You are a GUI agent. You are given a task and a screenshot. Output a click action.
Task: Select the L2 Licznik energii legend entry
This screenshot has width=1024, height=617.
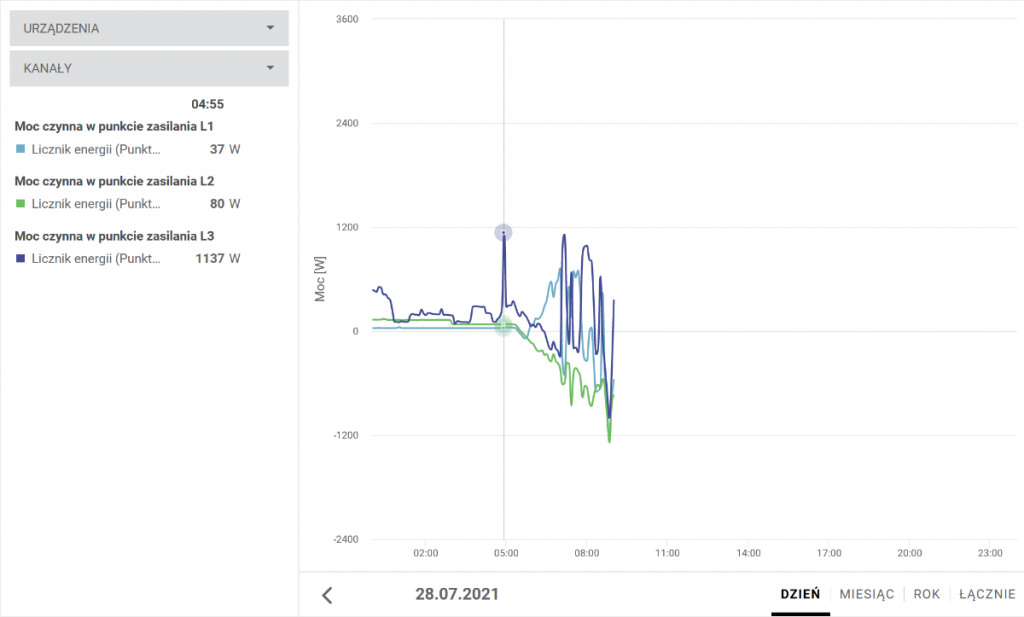pyautogui.click(x=96, y=204)
